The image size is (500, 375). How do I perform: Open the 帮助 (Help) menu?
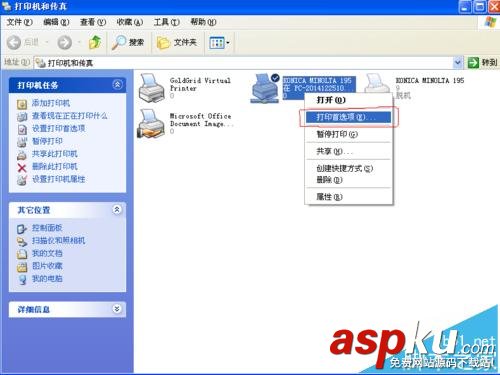[x=203, y=22]
